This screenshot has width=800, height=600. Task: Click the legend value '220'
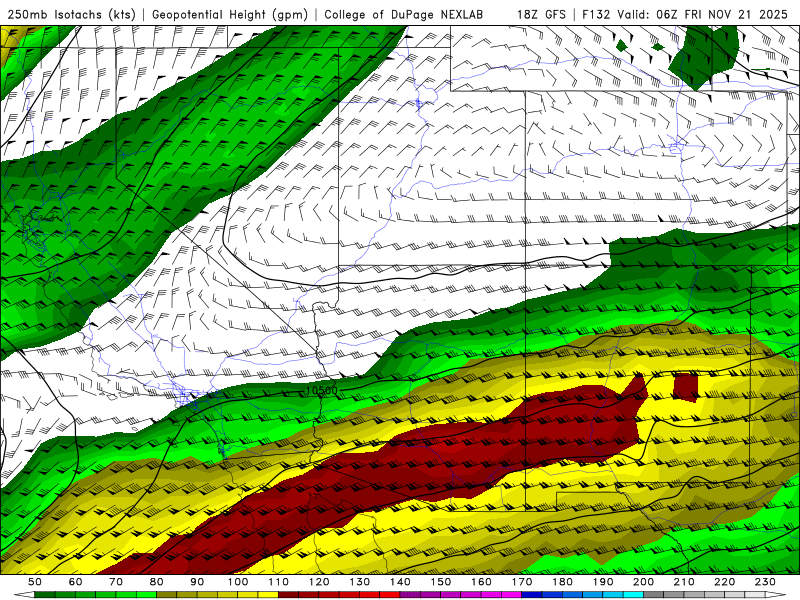[725, 582]
